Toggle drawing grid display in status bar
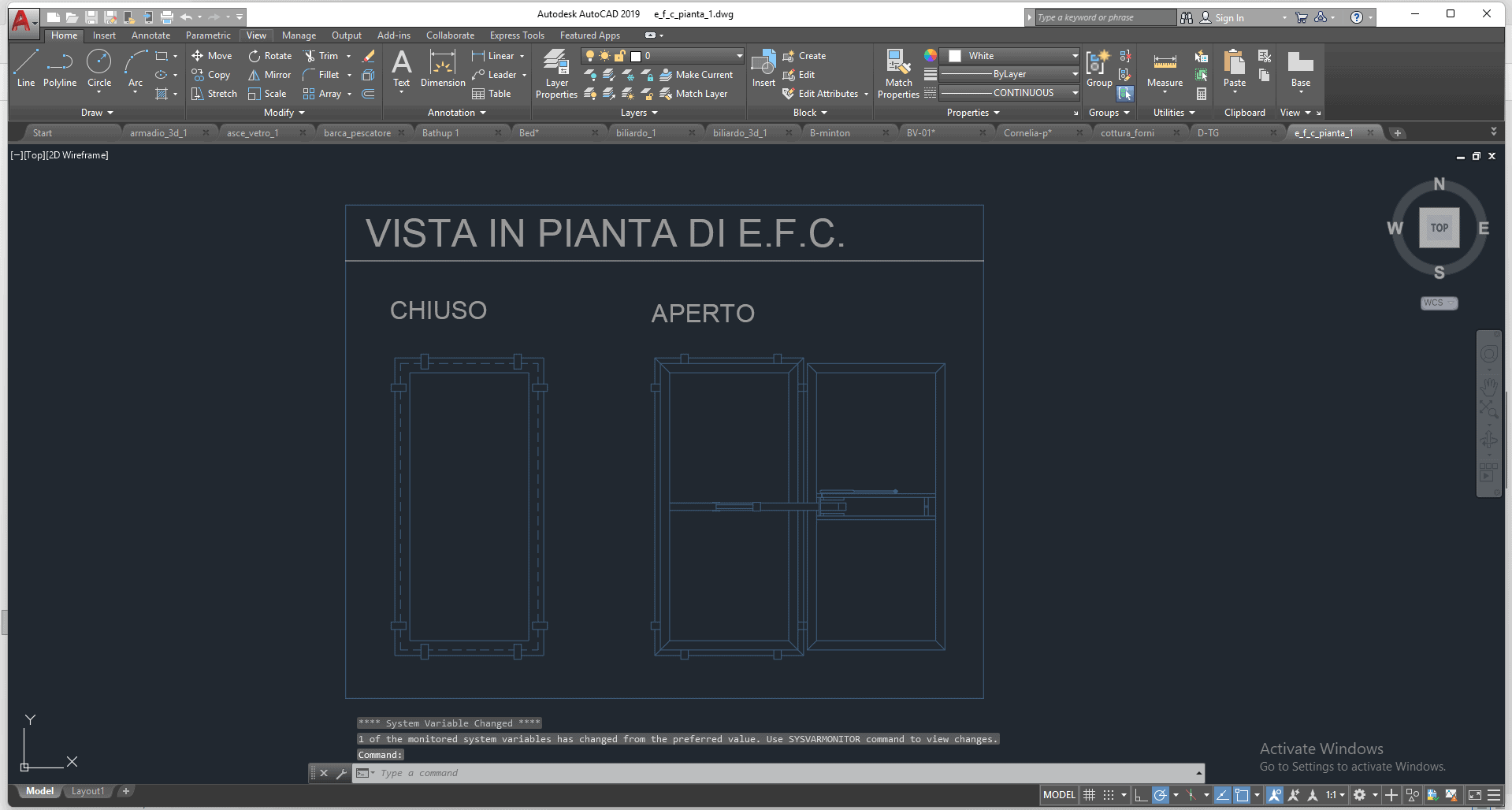 point(1090,795)
